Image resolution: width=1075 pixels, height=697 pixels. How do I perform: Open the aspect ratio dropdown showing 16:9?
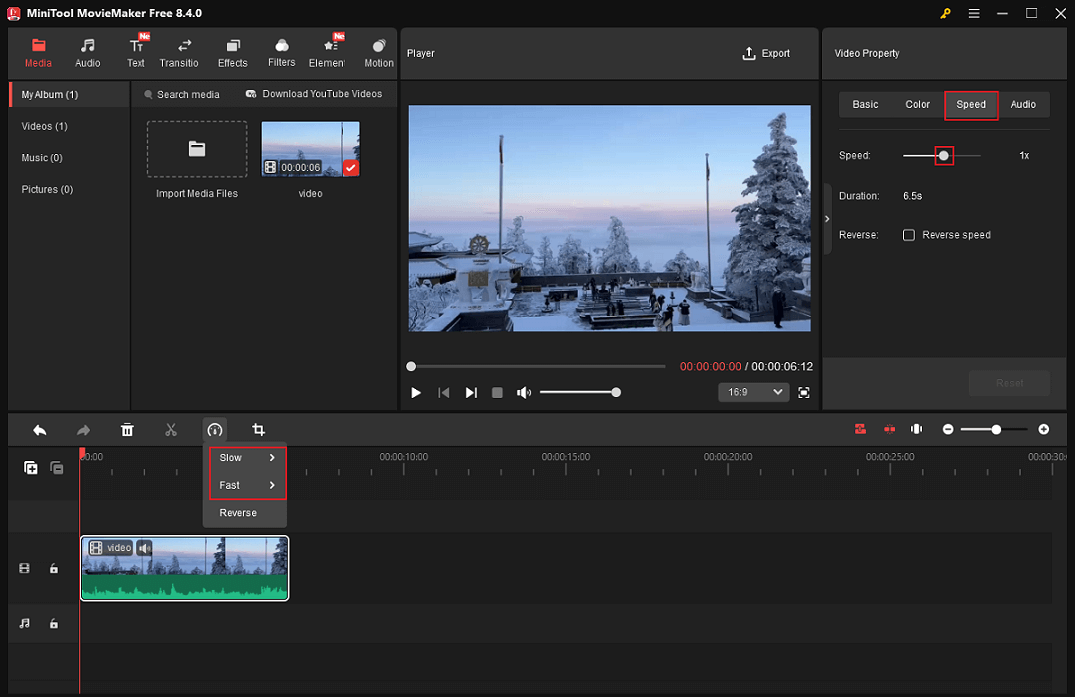tap(753, 392)
